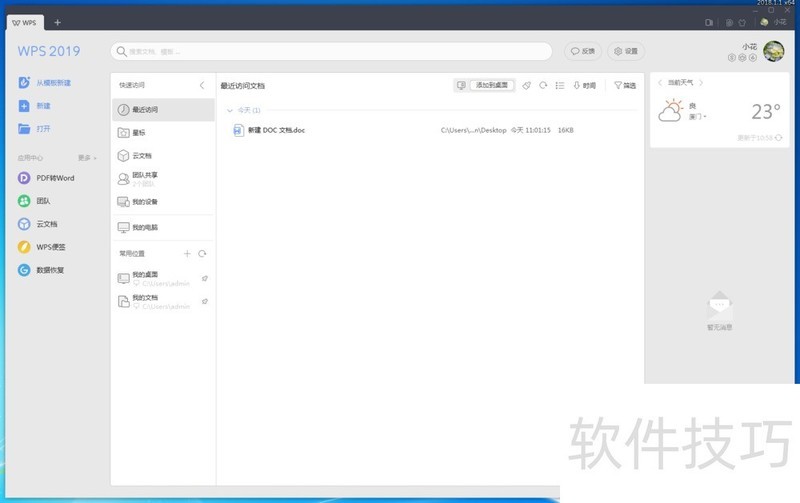Click the first membership badge under 小花
Viewport: 800px width, 503px height.
point(732,58)
